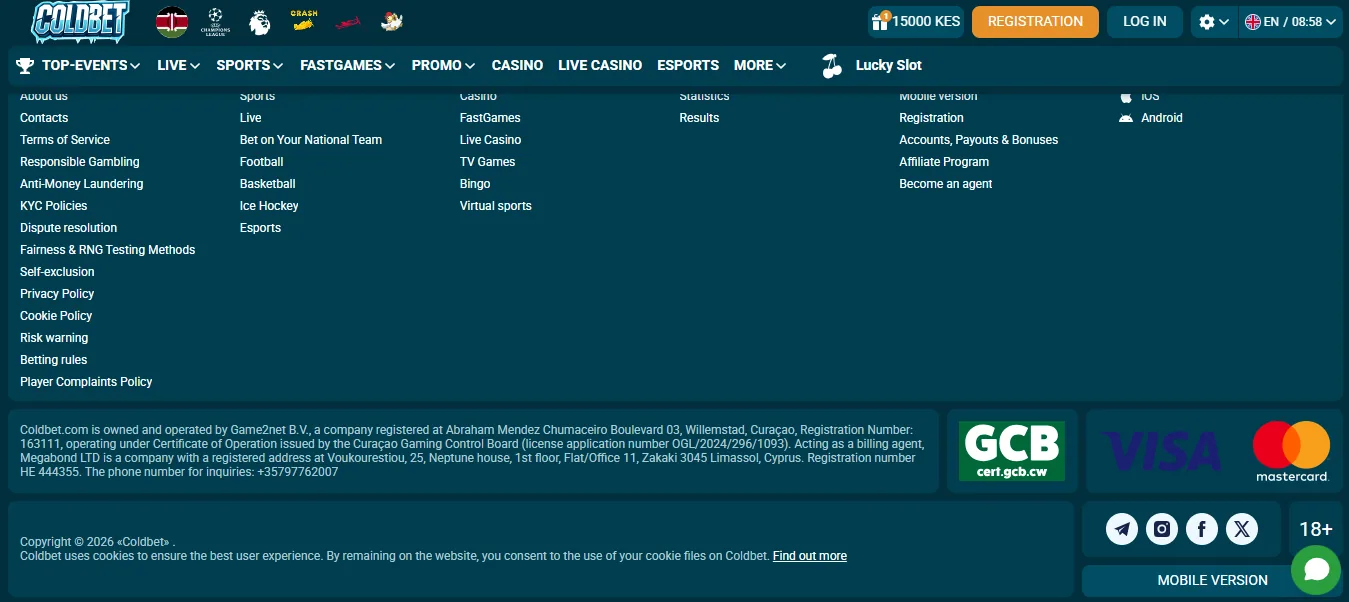The width and height of the screenshot is (1349, 602).
Task: Open the Facebook social icon
Action: click(1202, 530)
